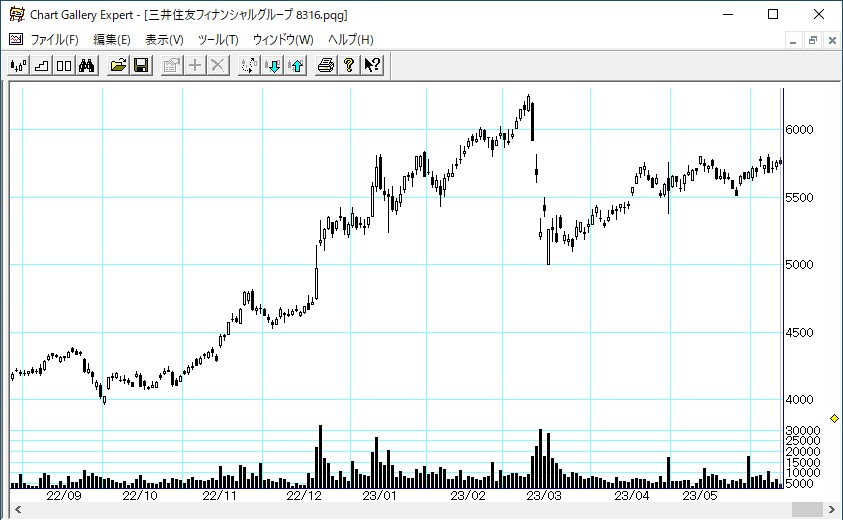Activate the context help pointer icon
Screen dimensions: 843x520
point(371,66)
